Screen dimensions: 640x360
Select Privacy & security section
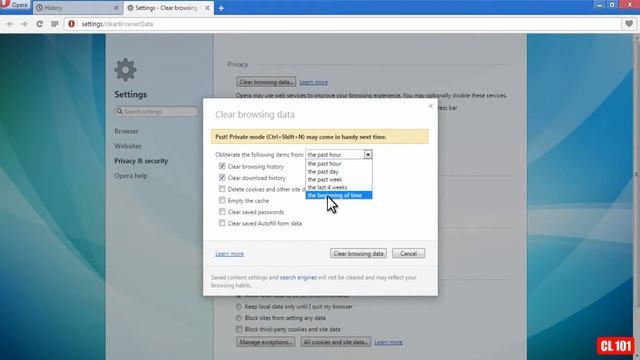[x=141, y=161]
